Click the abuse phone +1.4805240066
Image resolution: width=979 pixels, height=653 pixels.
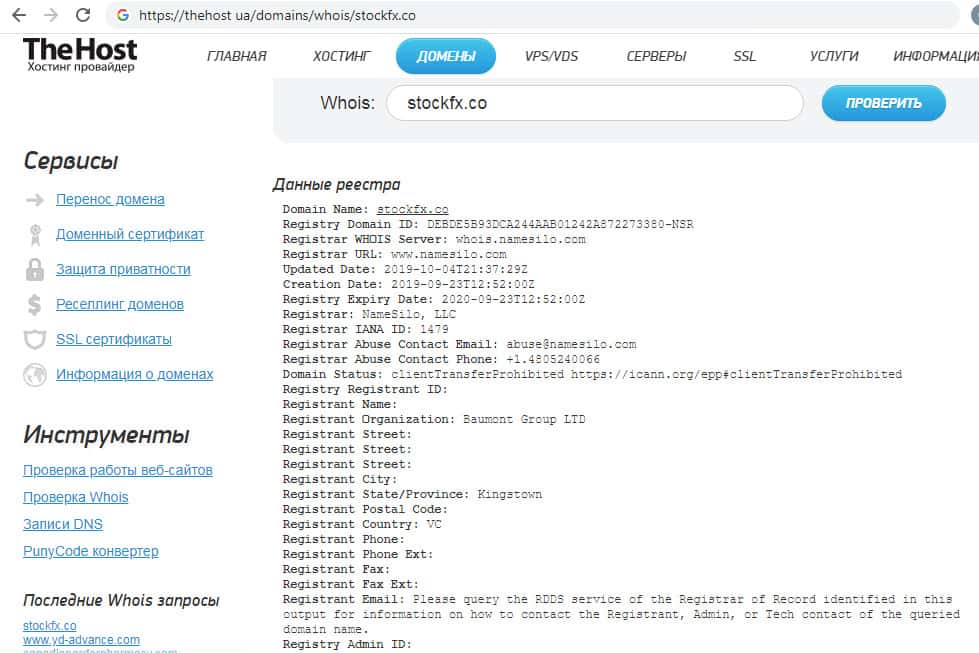tap(553, 360)
